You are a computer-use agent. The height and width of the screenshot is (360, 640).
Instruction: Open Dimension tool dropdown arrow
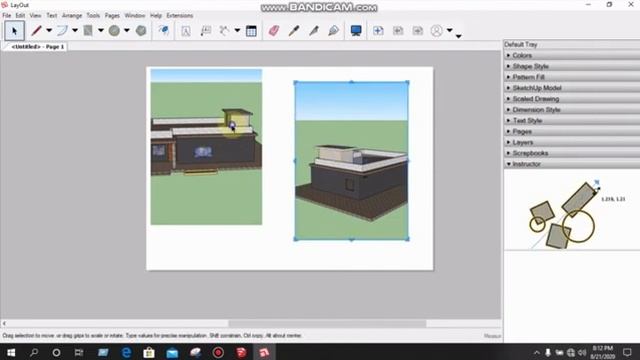(x=237, y=30)
